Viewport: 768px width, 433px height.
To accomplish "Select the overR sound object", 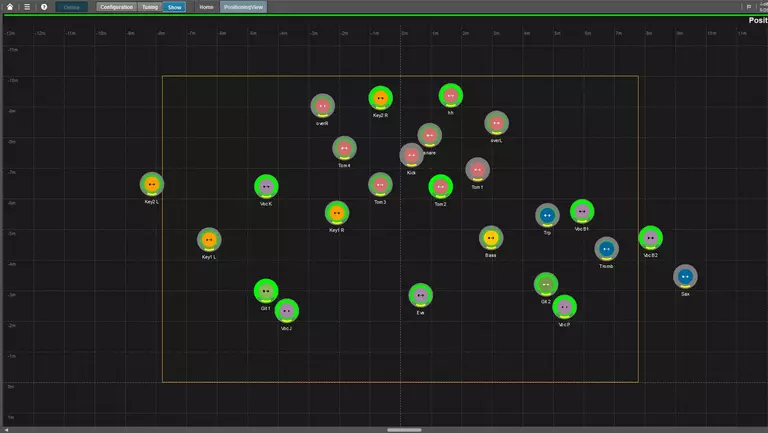I will (x=322, y=106).
